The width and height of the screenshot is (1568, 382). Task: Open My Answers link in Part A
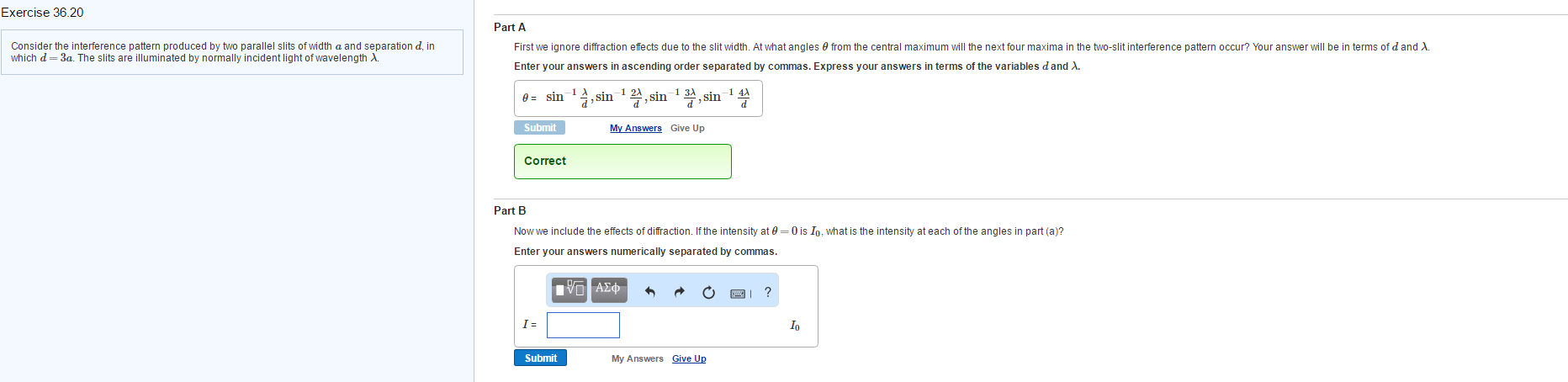pyautogui.click(x=635, y=128)
